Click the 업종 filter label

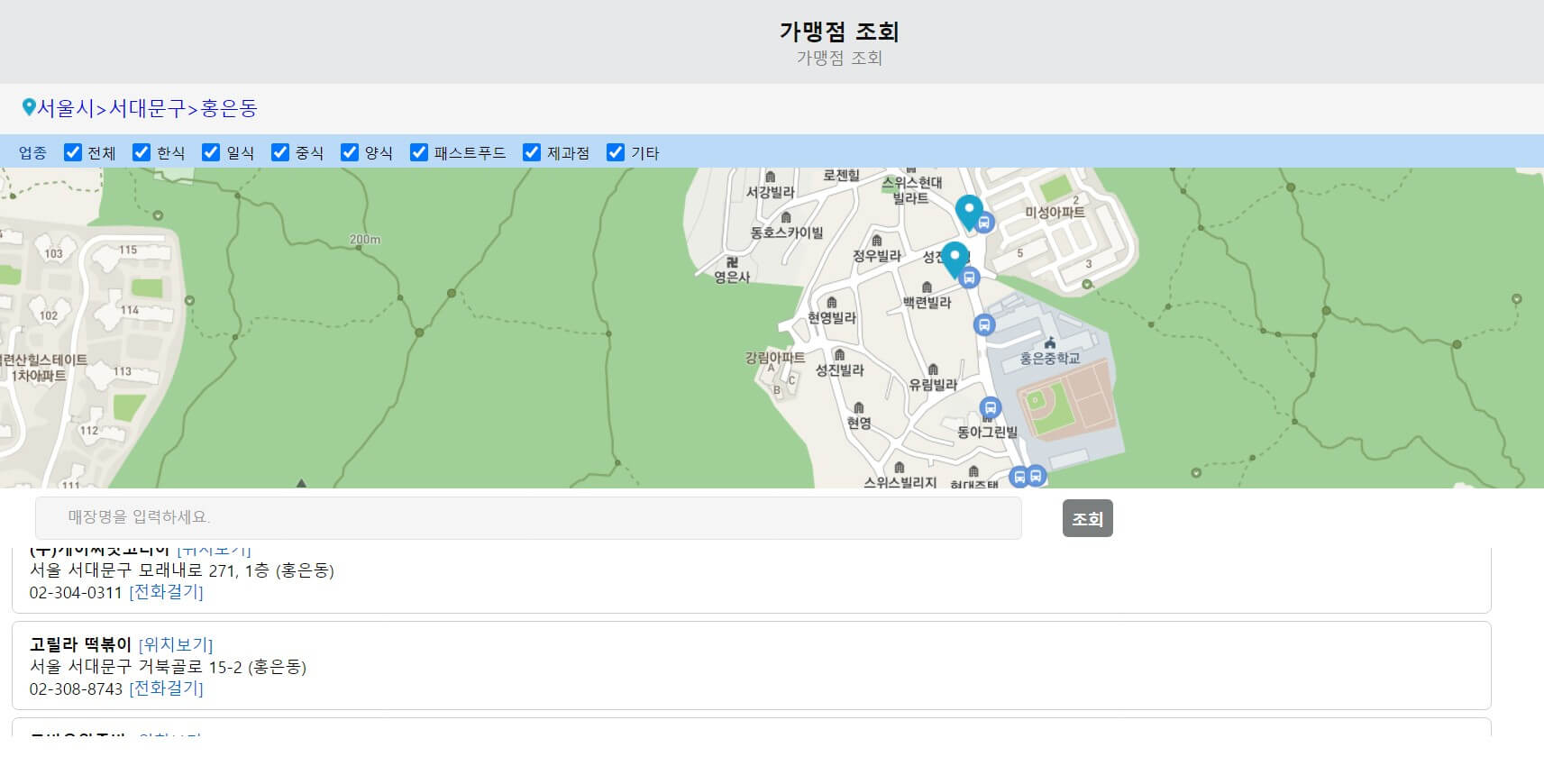32,153
